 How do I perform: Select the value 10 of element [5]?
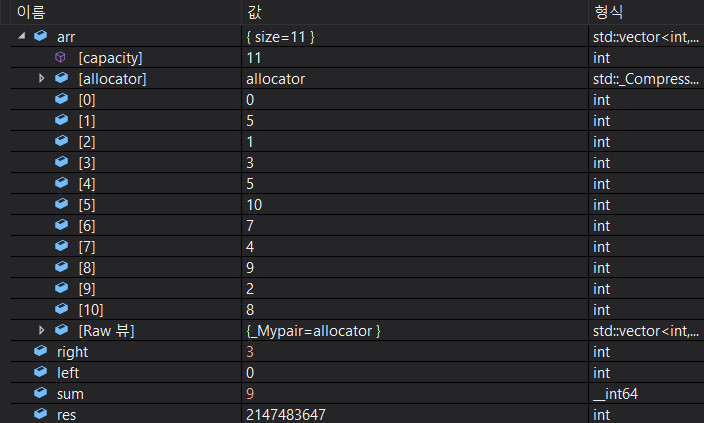(254, 204)
